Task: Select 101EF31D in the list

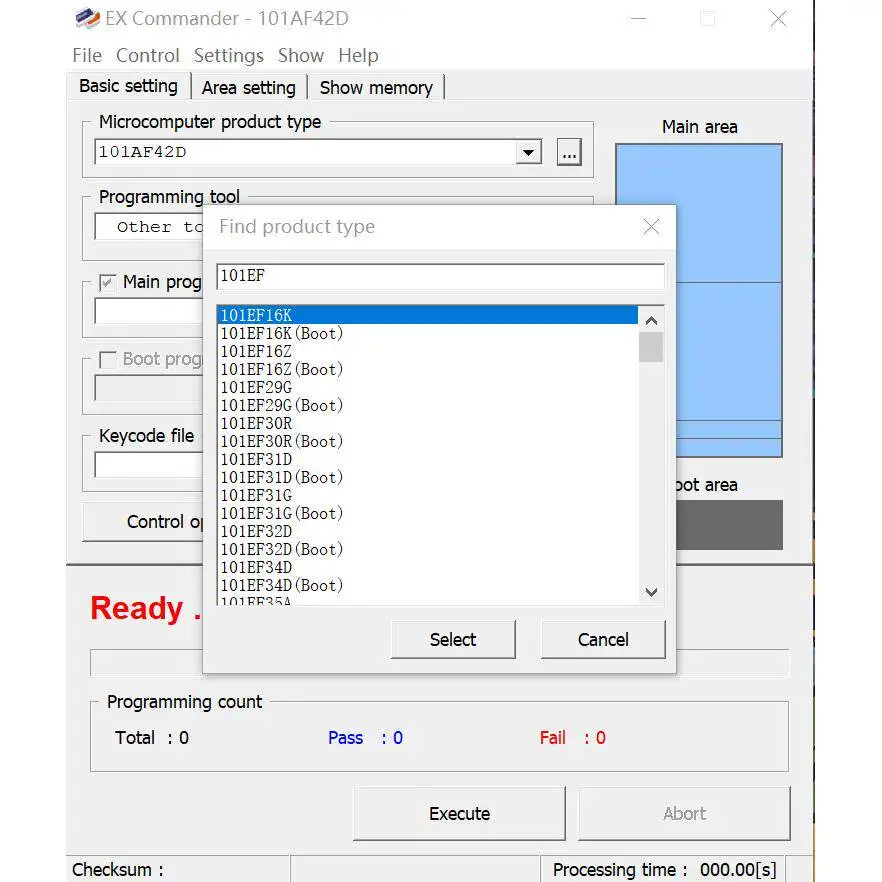Action: [x=428, y=459]
